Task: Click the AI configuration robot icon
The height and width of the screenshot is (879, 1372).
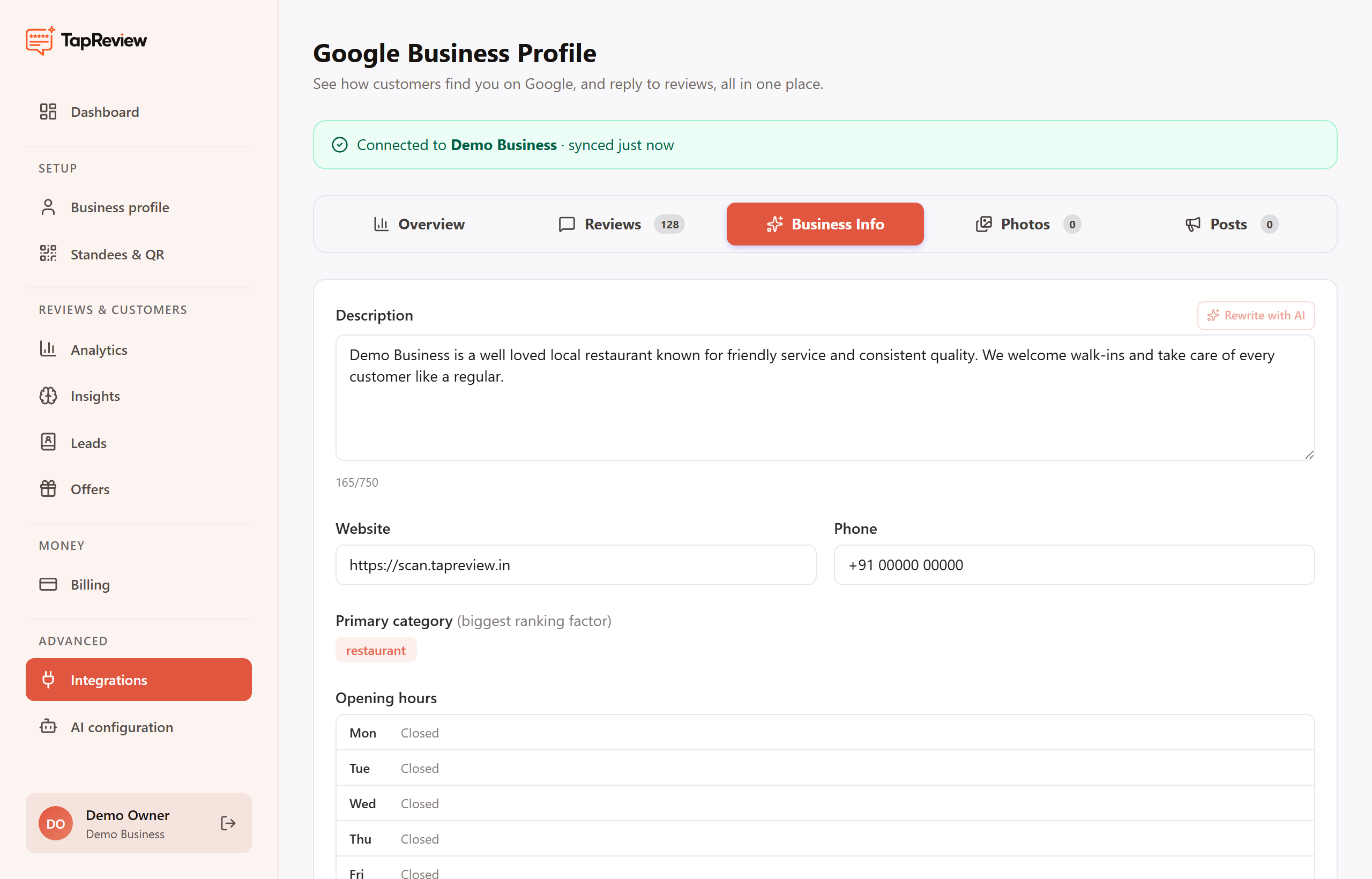Action: 48,727
